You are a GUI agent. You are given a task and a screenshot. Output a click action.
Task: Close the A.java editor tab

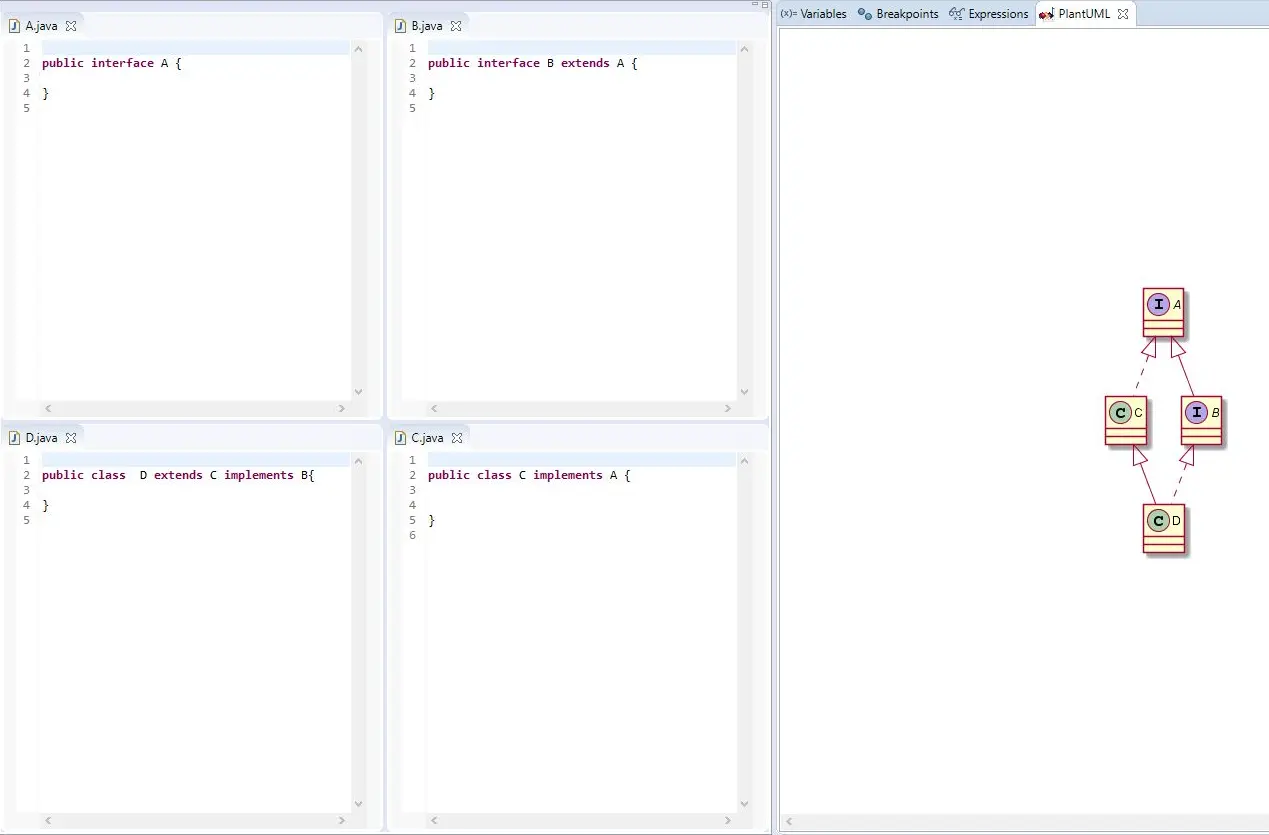pos(71,26)
